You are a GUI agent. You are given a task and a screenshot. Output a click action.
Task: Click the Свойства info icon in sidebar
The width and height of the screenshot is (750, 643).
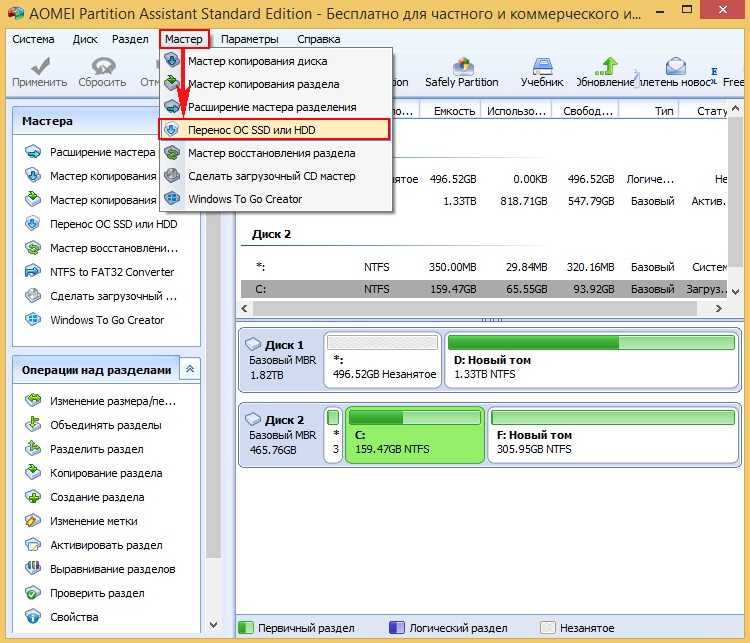point(33,617)
